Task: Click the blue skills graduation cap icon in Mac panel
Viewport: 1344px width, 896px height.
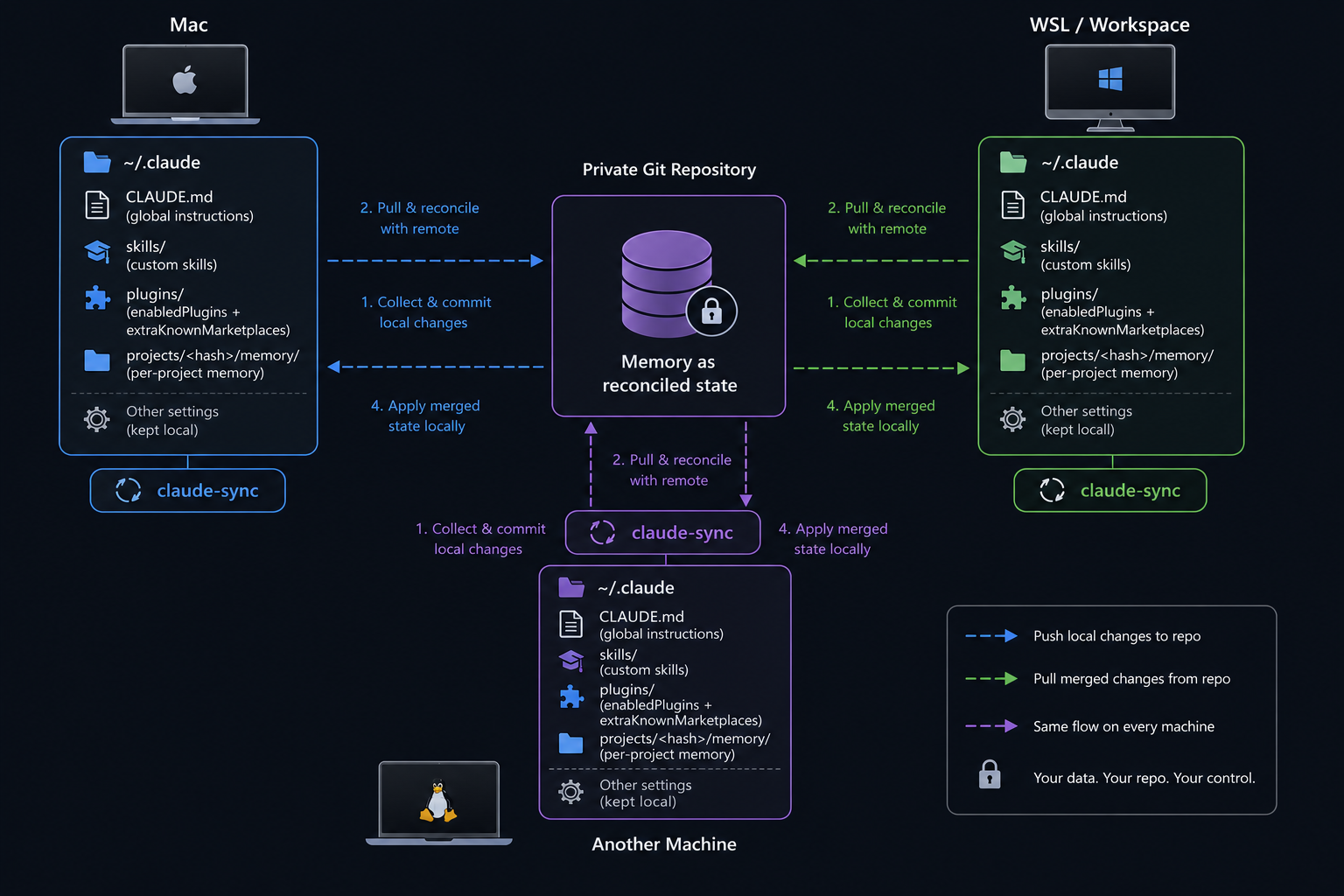Action: [x=97, y=252]
